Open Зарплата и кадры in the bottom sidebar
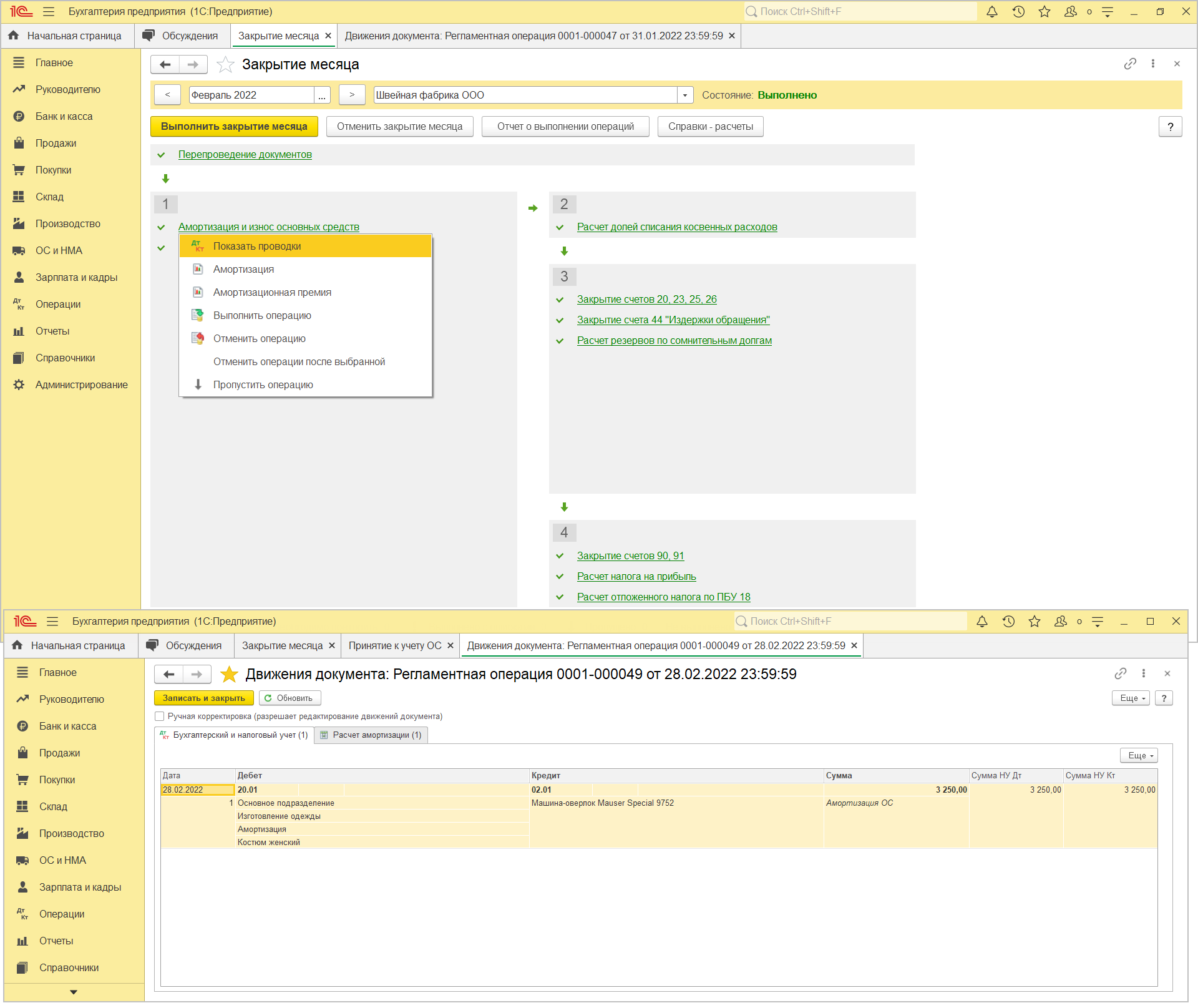This screenshot has width=1198, height=1008. coord(80,888)
